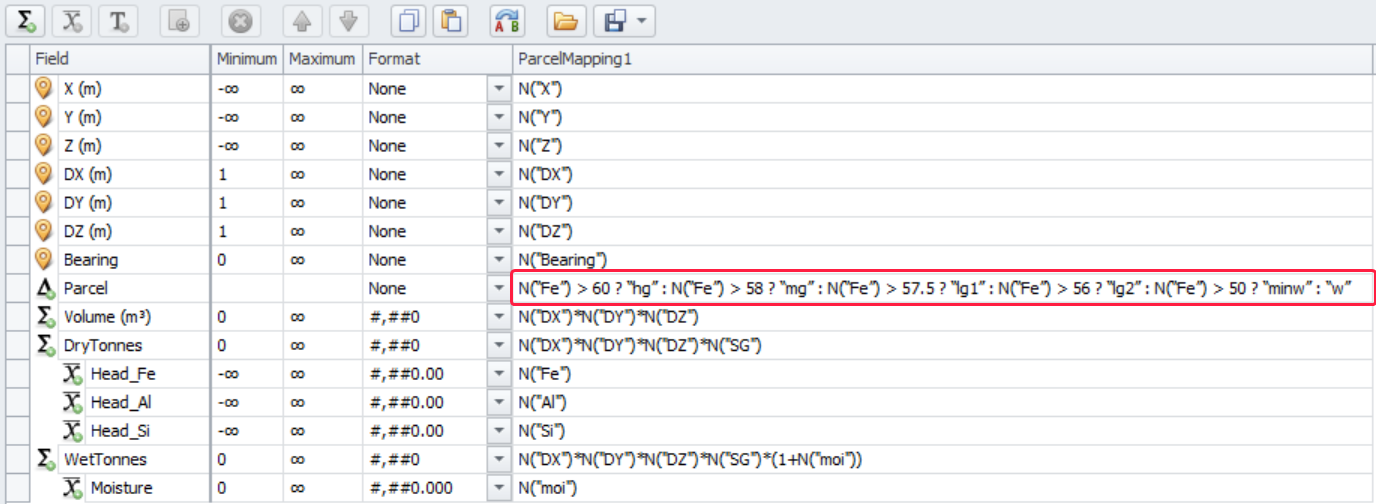Click the Minimum column header
1376x504 pixels.
247,59
